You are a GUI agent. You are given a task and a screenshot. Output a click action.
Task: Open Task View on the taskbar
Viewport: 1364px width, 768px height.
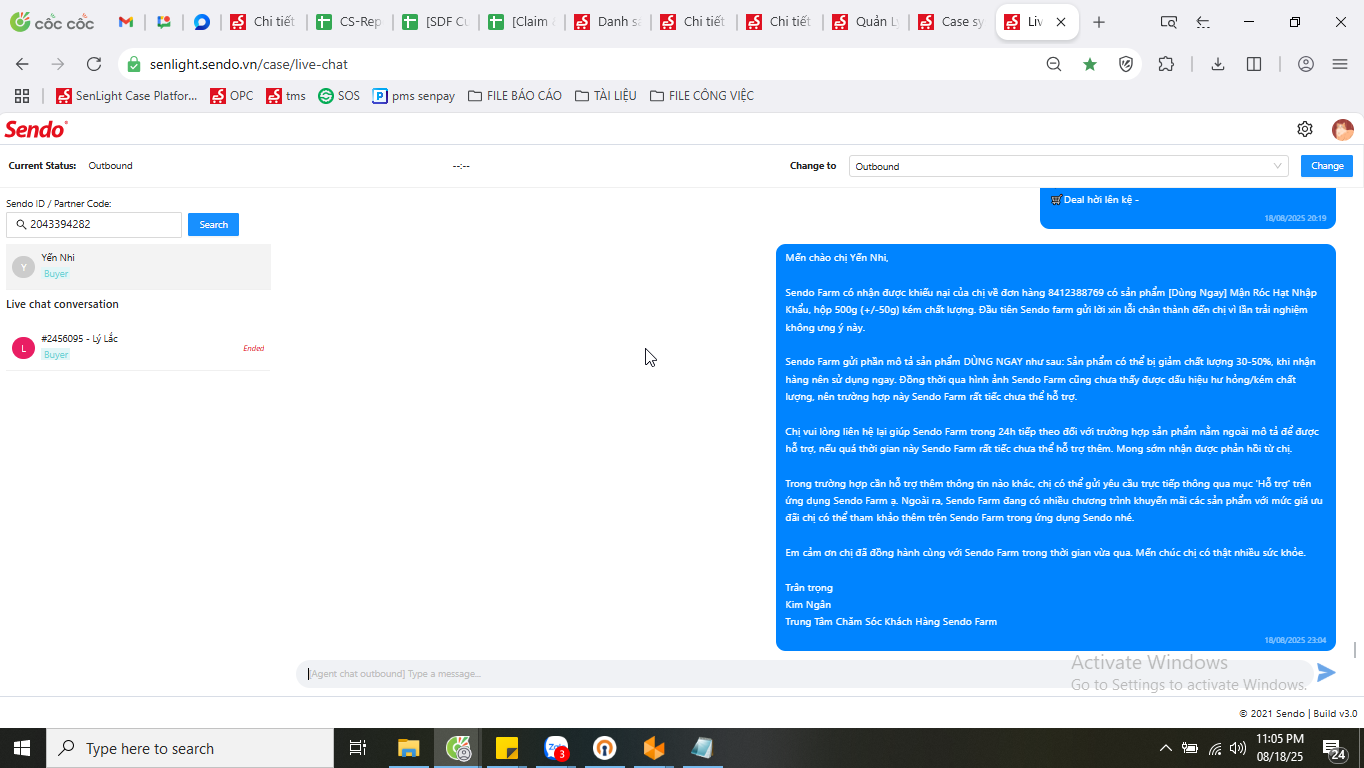[357, 748]
